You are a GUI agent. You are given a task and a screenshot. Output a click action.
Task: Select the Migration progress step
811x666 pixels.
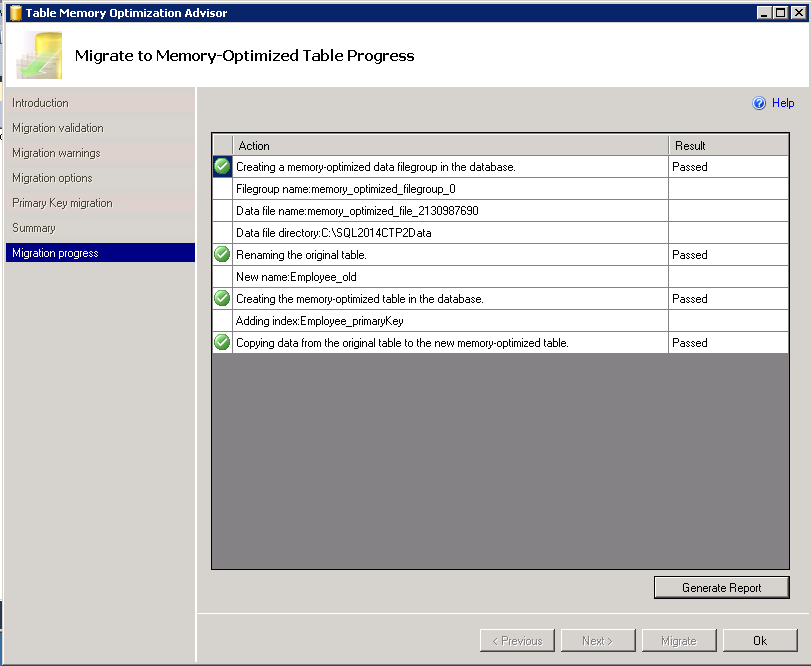coord(55,253)
